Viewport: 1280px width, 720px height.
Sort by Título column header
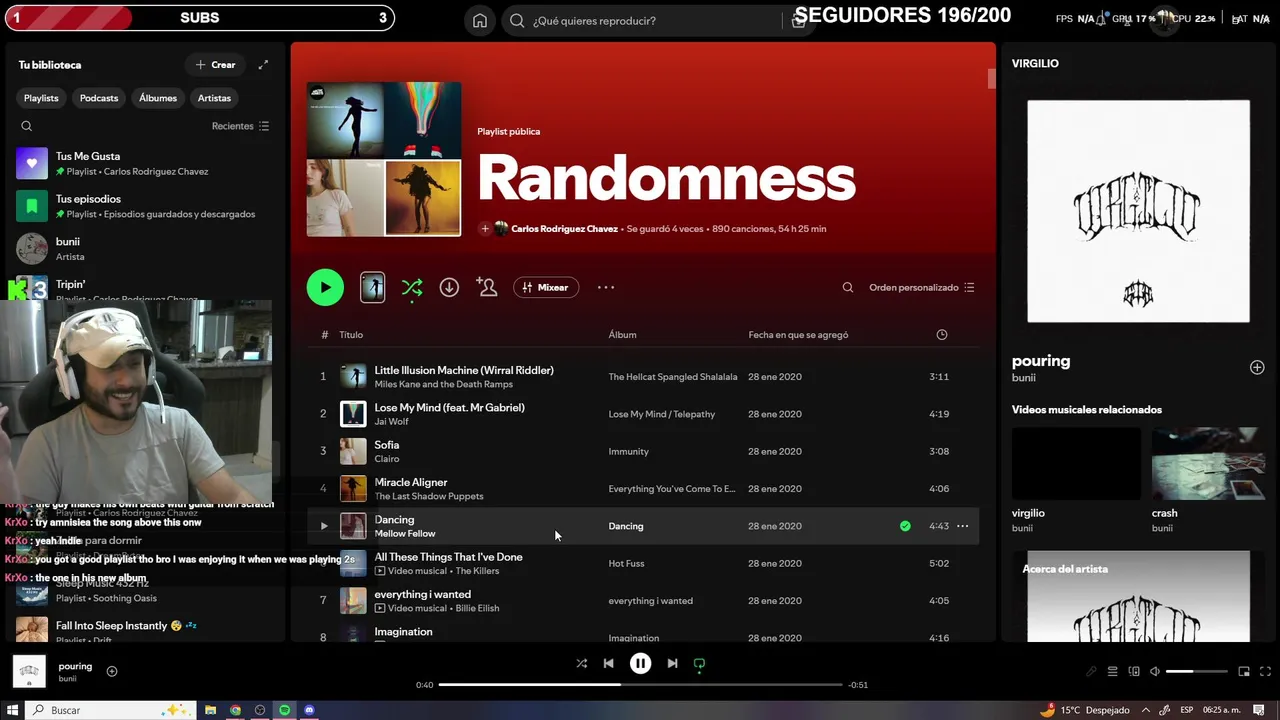[351, 335]
